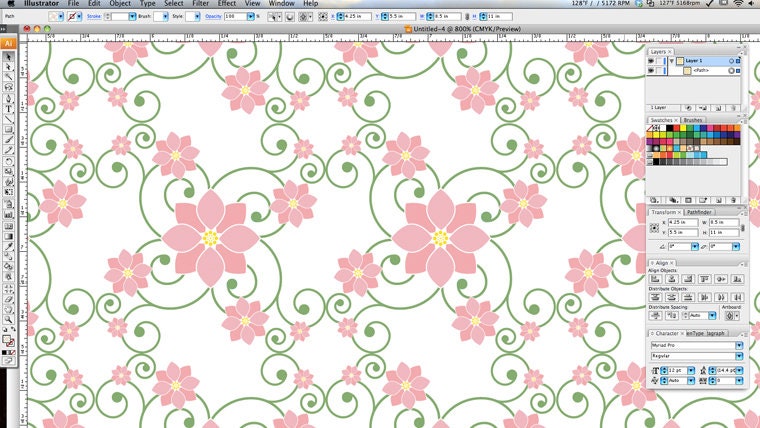
Task: Select the Type tool
Action: click(8, 109)
